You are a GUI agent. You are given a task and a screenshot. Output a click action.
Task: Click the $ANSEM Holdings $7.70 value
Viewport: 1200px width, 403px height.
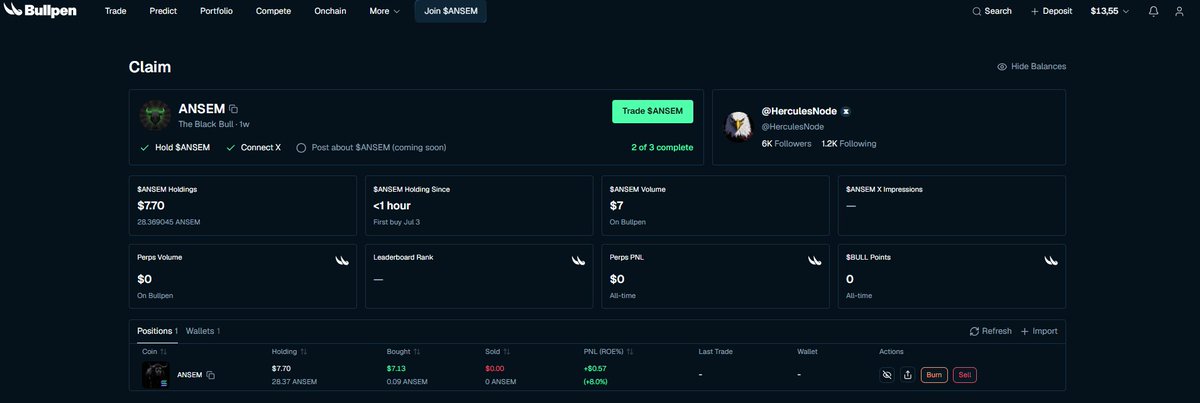[x=151, y=205]
